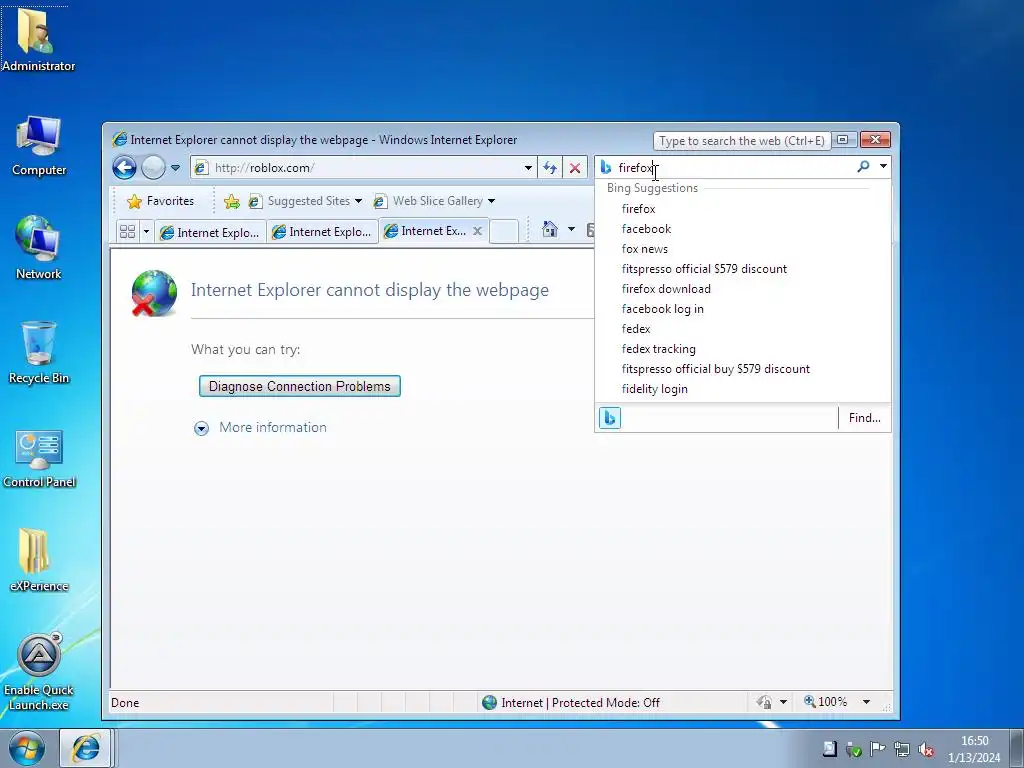Expand the Home button dropdown arrow
This screenshot has height=768, width=1024.
571,229
